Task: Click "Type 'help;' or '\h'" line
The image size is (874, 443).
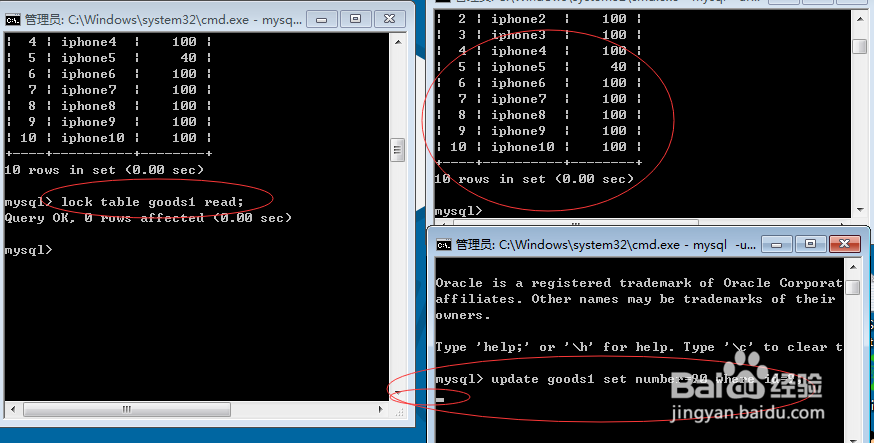Action: pyautogui.click(x=639, y=347)
